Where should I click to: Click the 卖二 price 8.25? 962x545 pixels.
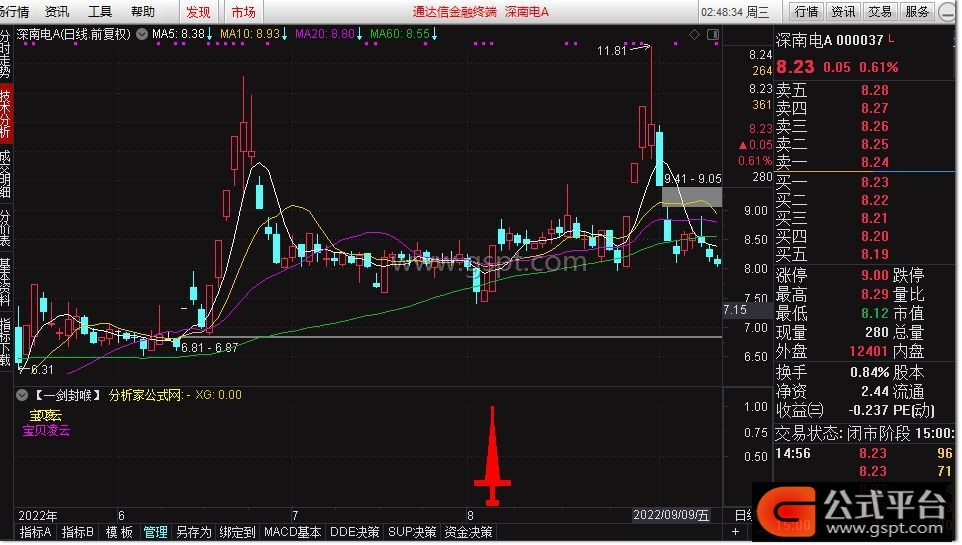pos(874,144)
